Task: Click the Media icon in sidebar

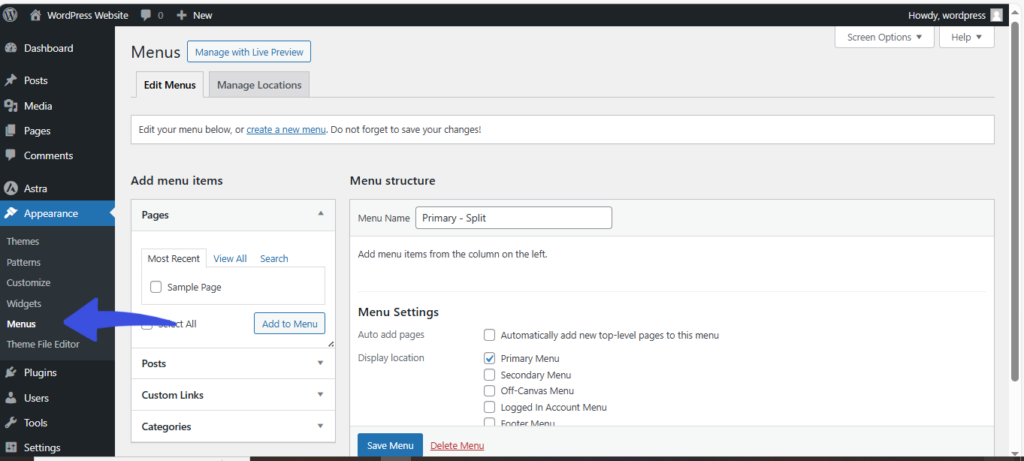Action: coord(10,106)
